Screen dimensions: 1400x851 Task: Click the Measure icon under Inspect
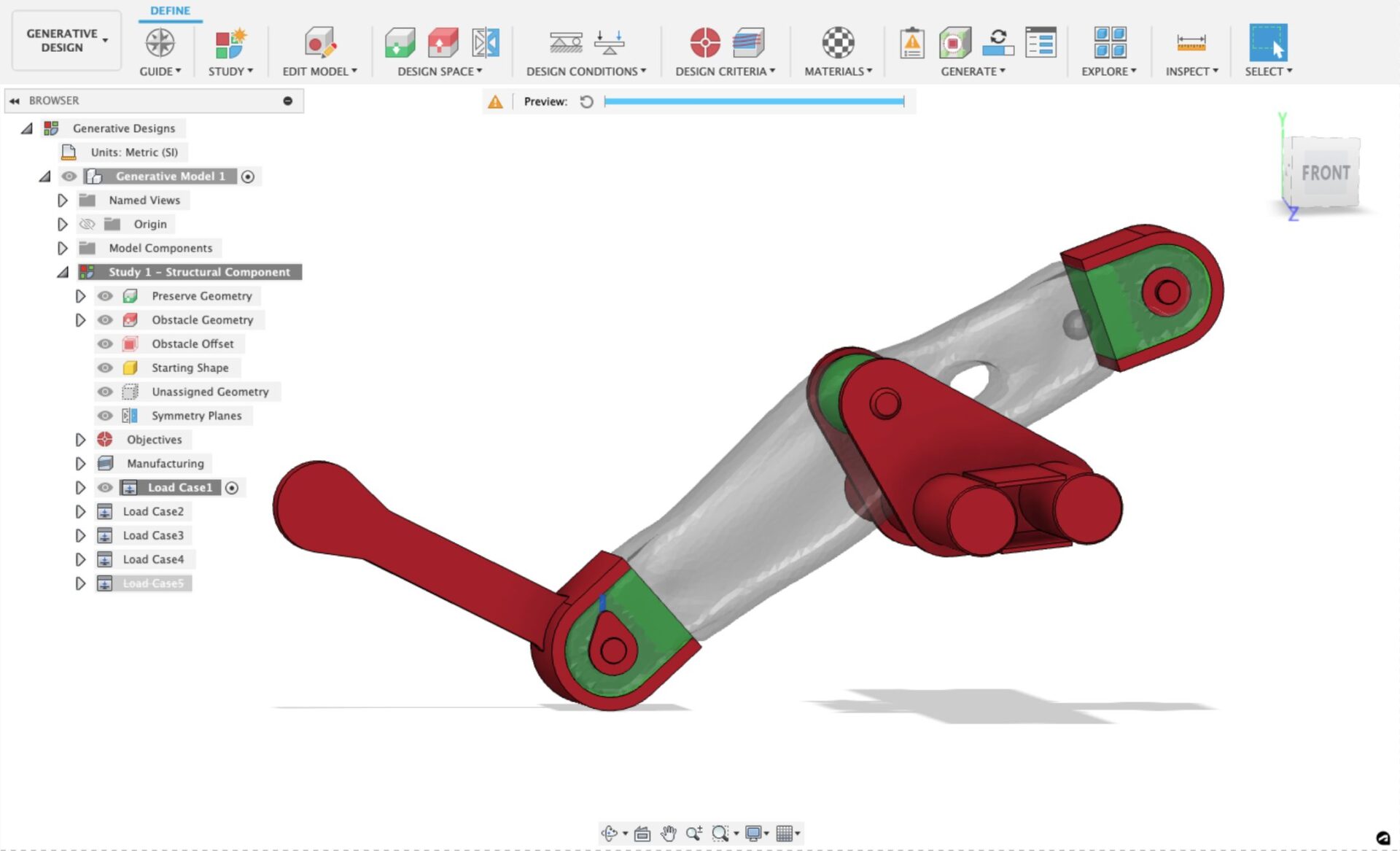coord(1191,44)
